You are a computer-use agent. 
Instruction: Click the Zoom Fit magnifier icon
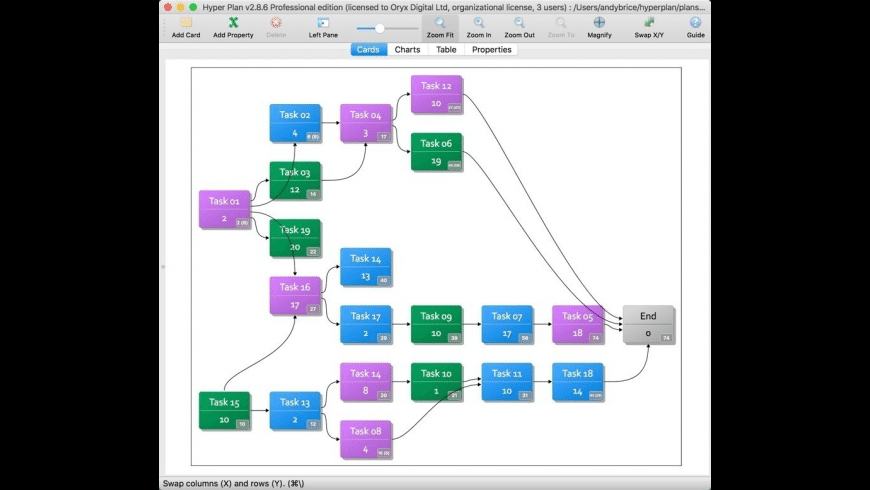coord(440,23)
